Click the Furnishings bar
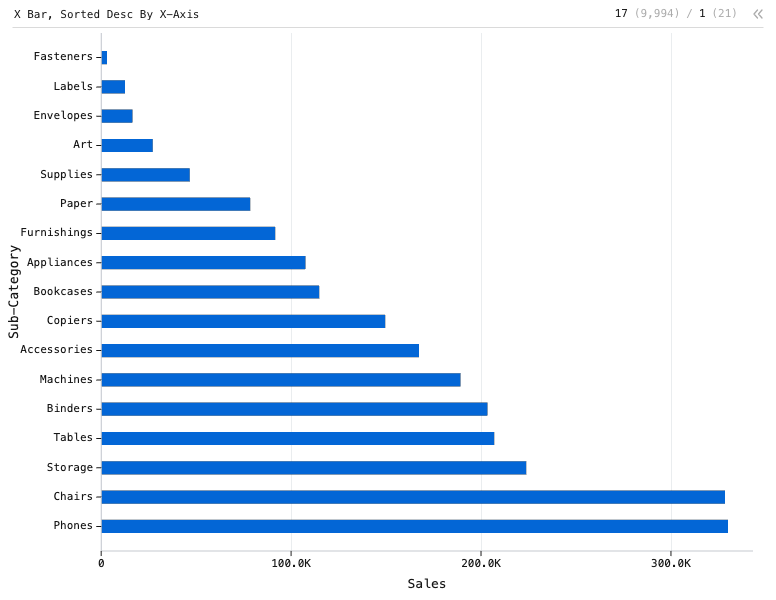 point(189,233)
